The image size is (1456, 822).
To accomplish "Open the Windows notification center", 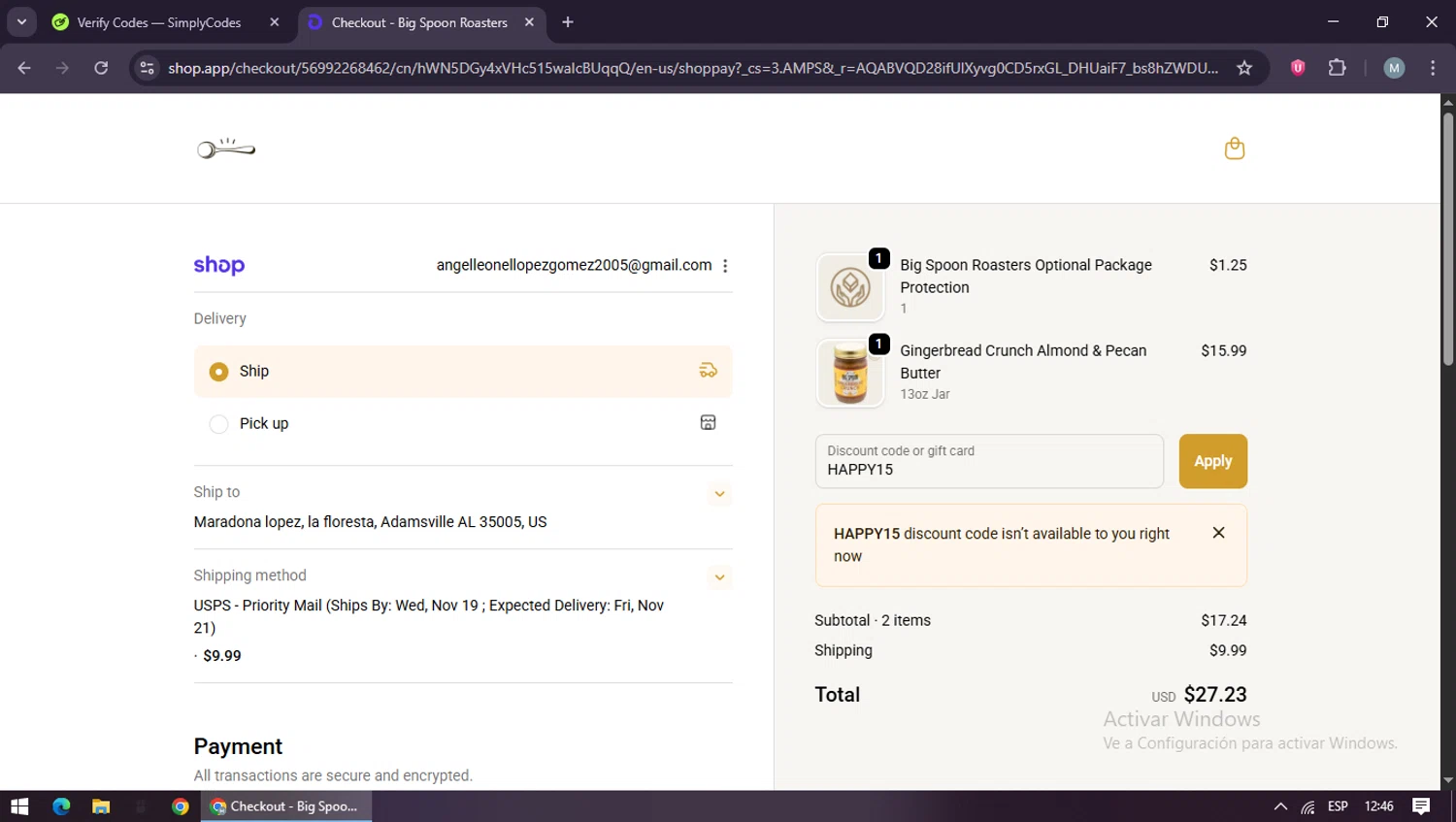I will coord(1421,806).
